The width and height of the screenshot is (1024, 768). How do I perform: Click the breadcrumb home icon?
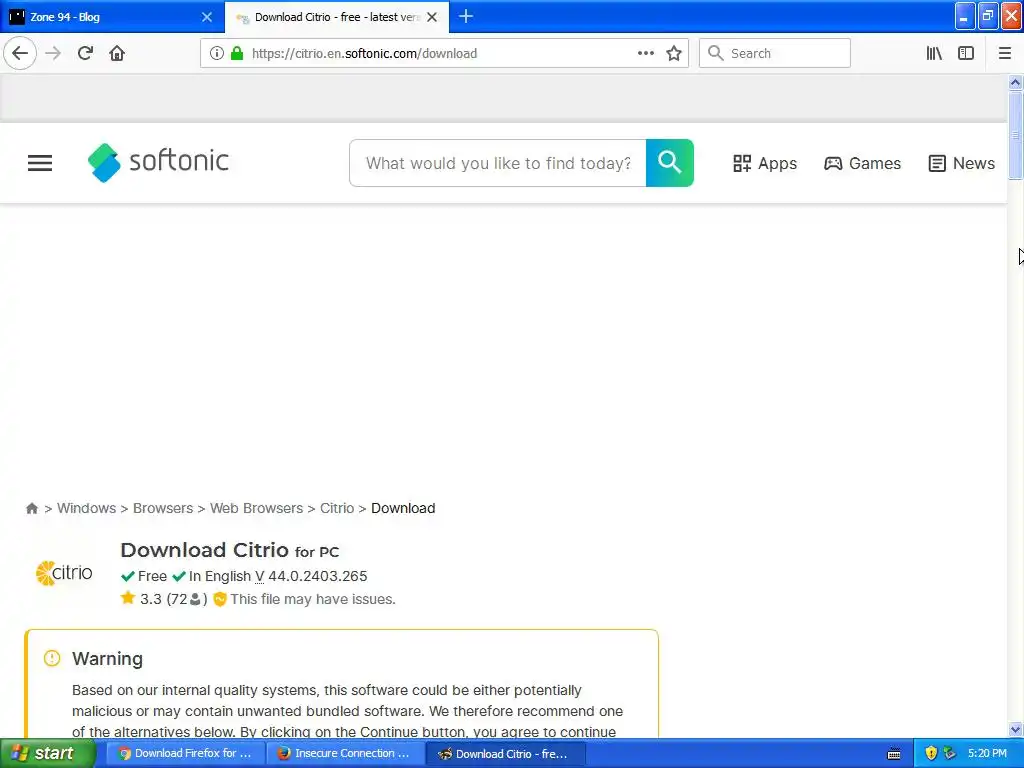[31, 508]
